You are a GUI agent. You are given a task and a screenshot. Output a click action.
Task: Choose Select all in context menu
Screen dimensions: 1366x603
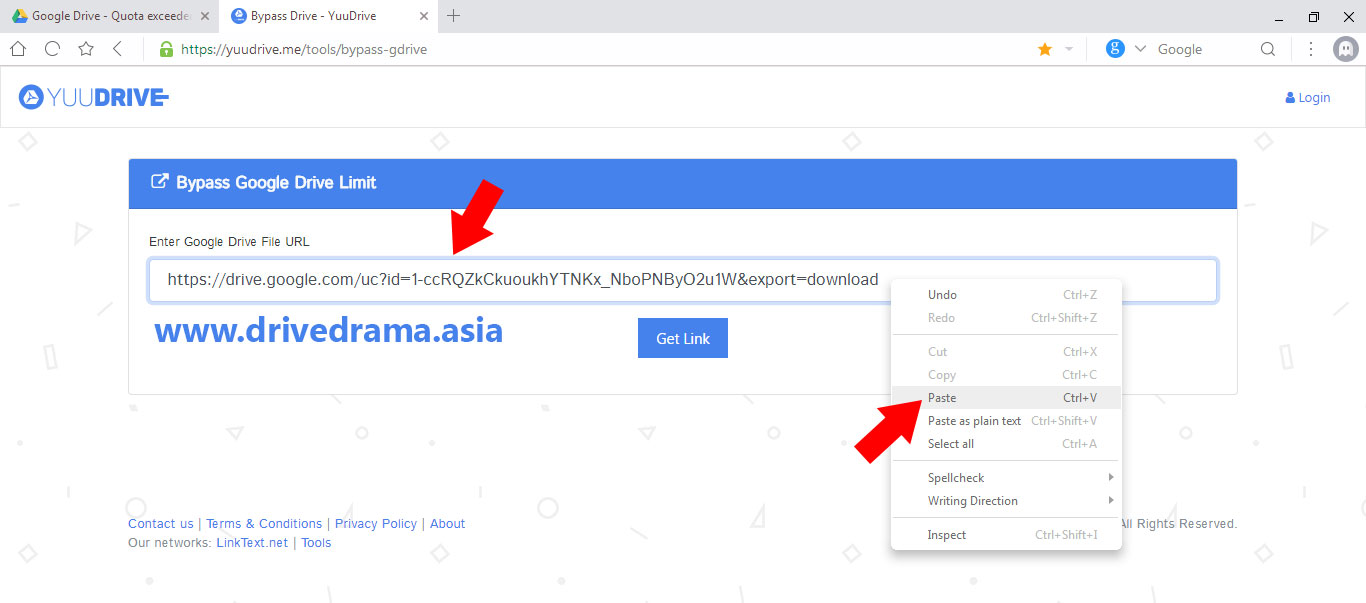tap(1006, 444)
